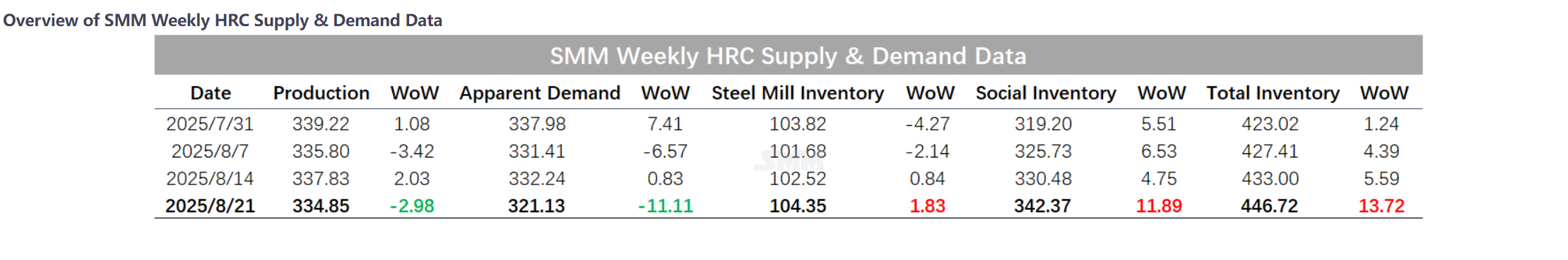Select the green -11.11 demand WoW value
The width and height of the screenshot is (1568, 260).
click(x=665, y=206)
